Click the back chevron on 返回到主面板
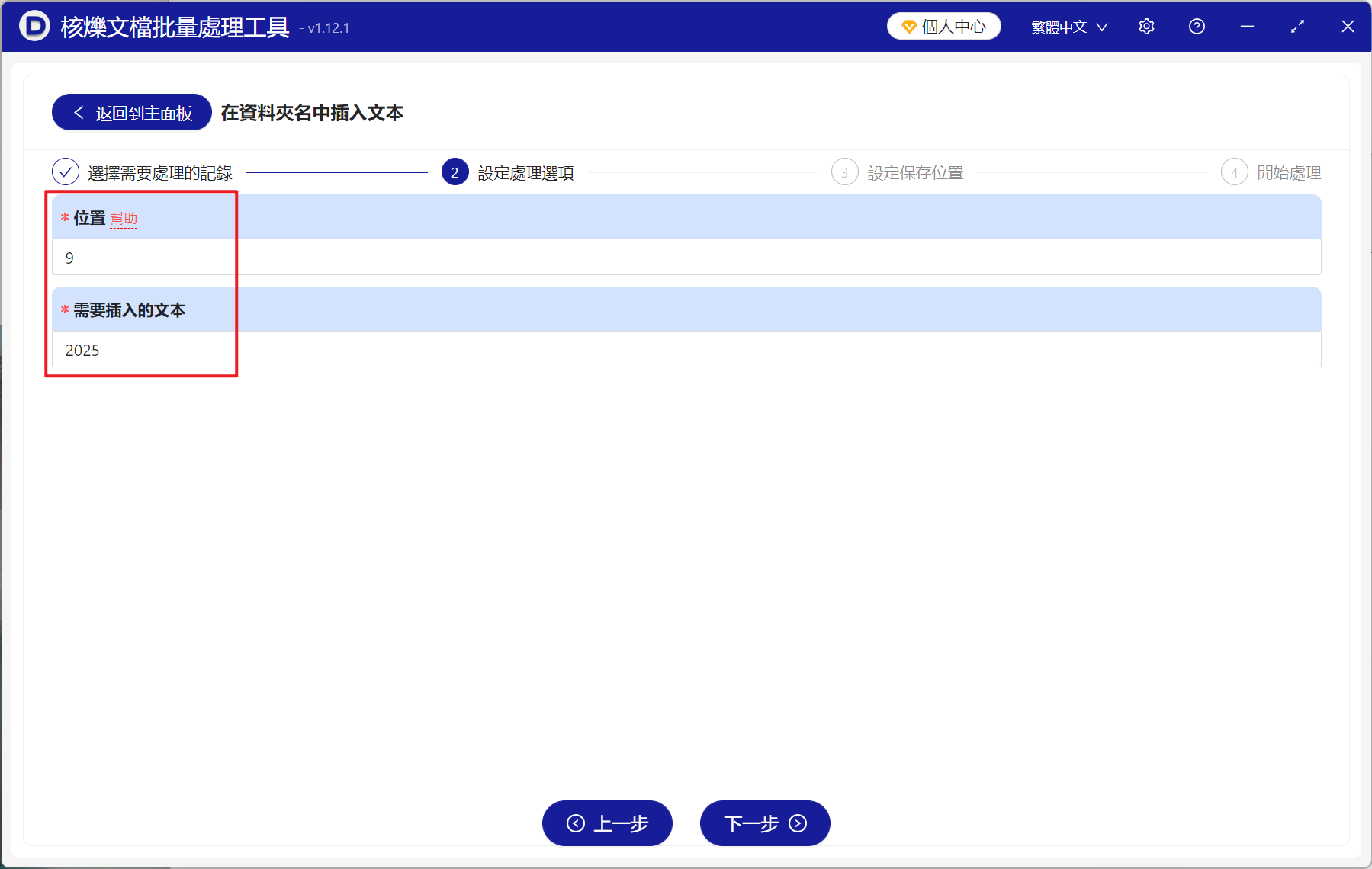Screen dimensions: 1372x869 tap(79, 111)
